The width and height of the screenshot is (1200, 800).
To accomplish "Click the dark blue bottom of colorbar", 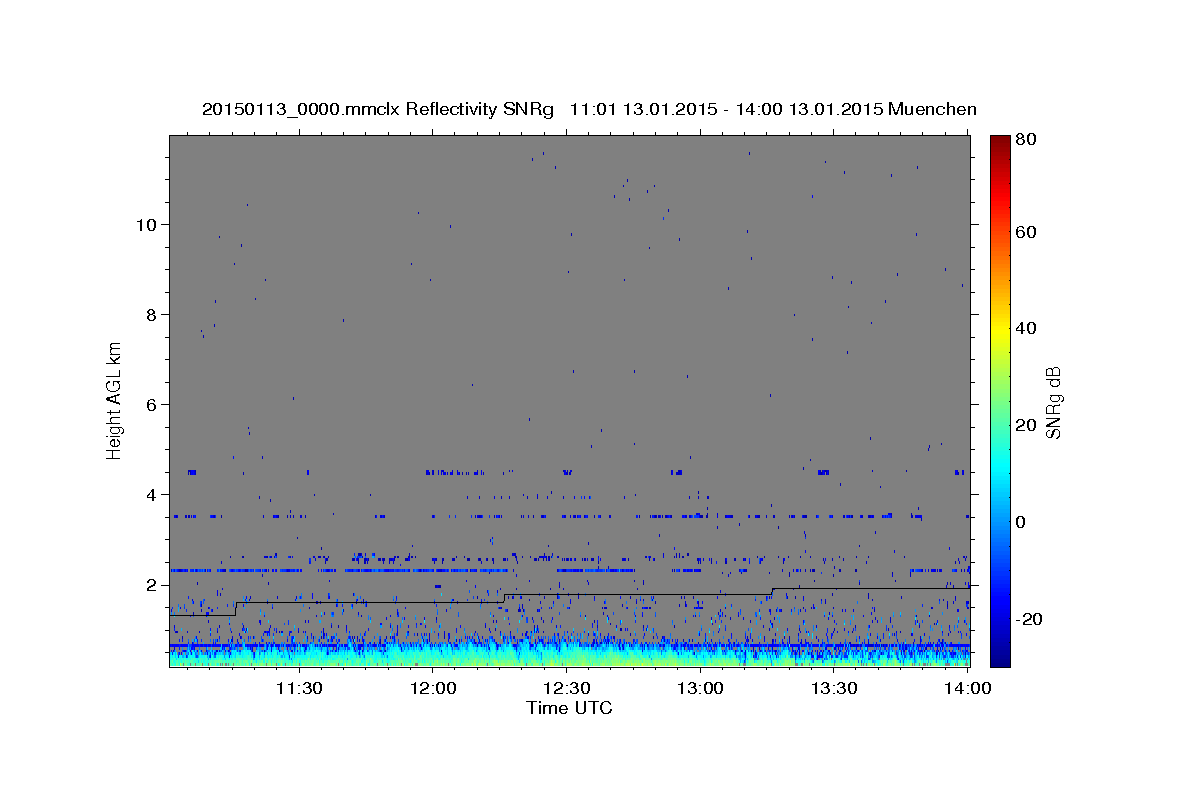I will pyautogui.click(x=1000, y=655).
